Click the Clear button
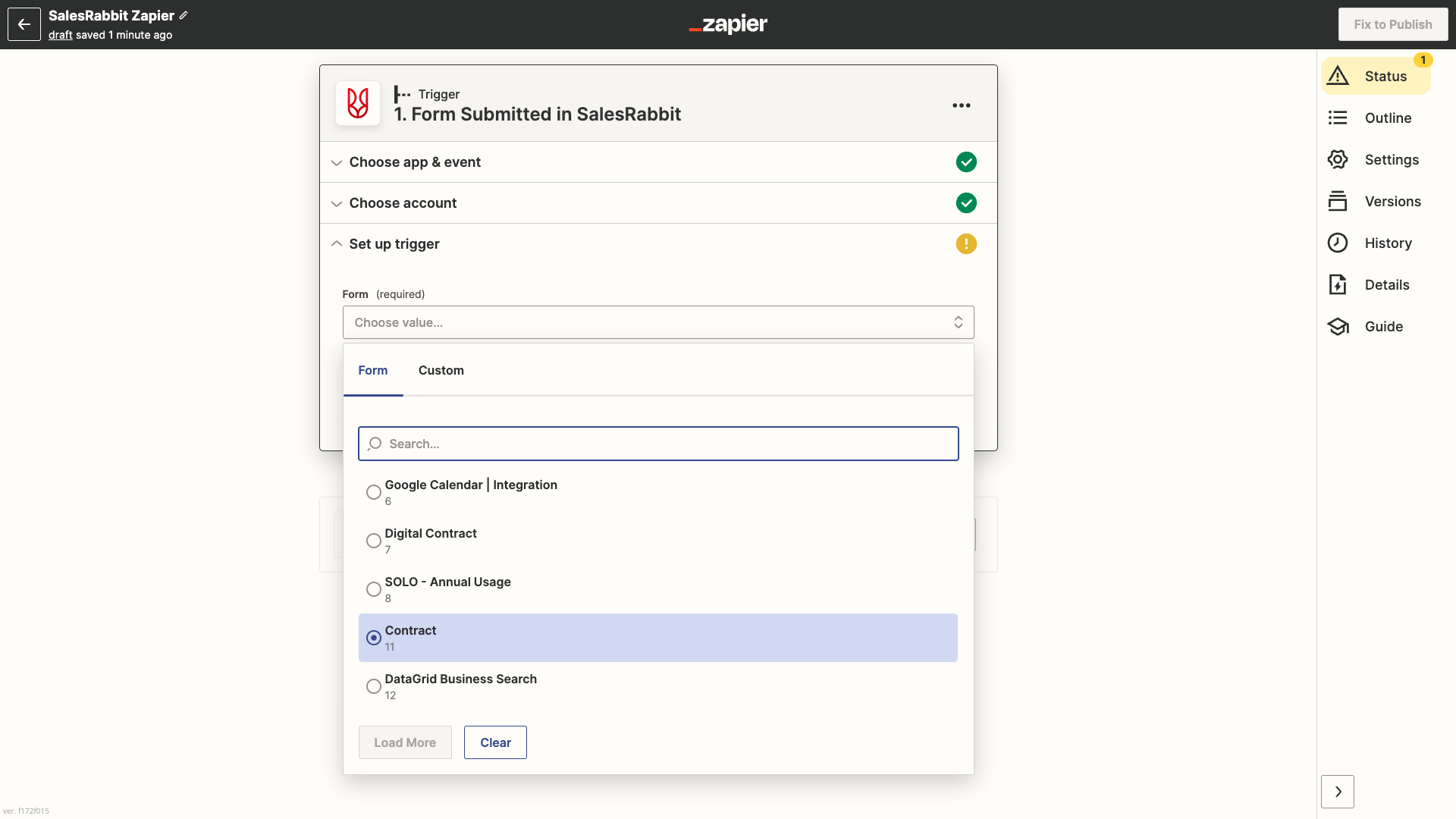This screenshot has height=819, width=1456. 495,742
